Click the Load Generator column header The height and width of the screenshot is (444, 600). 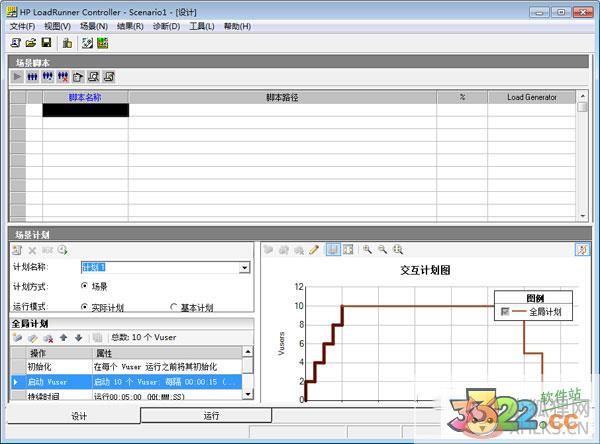(532, 97)
